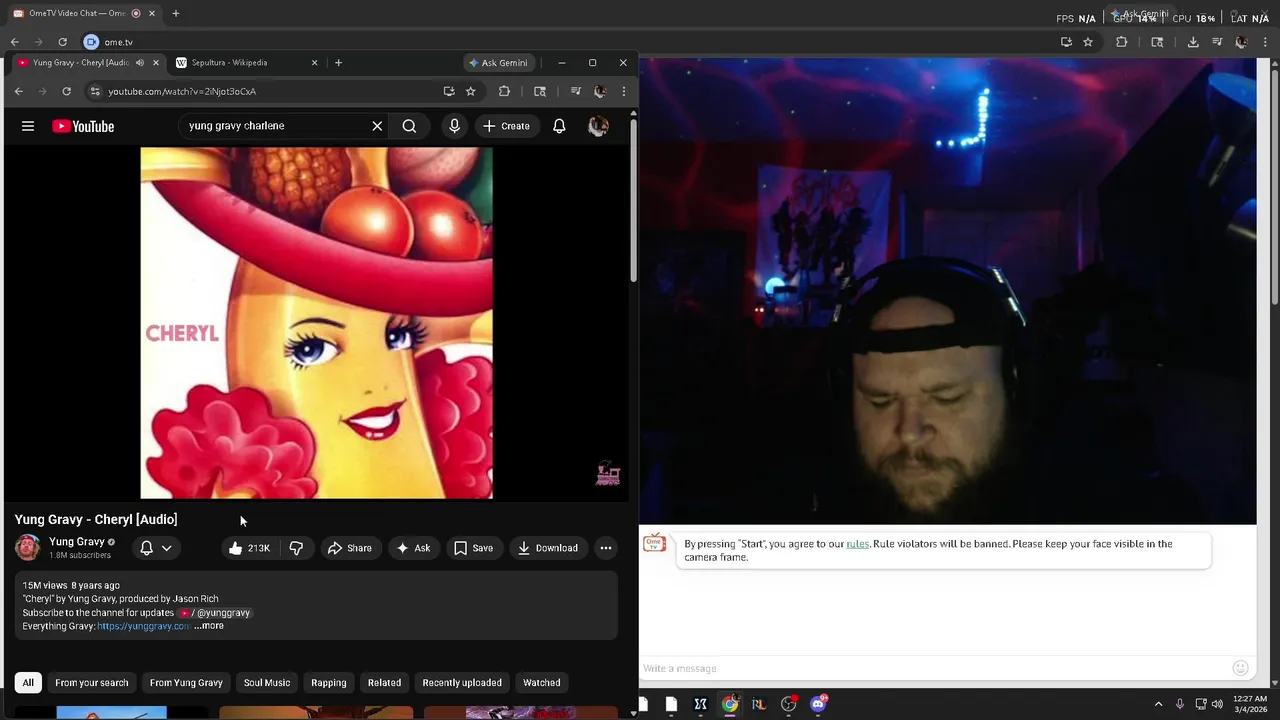The height and width of the screenshot is (720, 1280).
Task: Open taskbar volume speaker control
Action: tap(1217, 704)
